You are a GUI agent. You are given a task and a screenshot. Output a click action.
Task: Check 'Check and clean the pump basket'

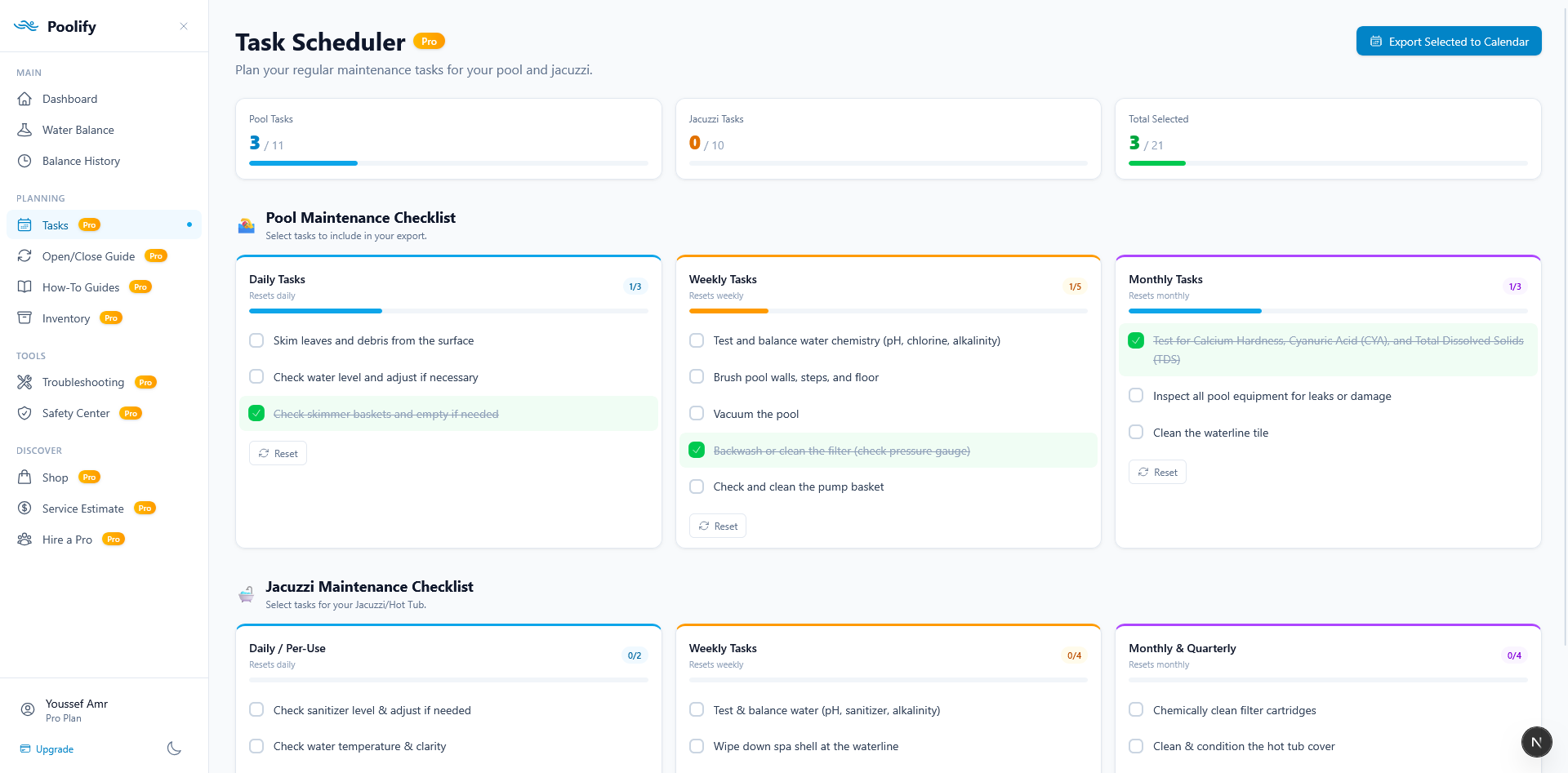[x=697, y=486]
